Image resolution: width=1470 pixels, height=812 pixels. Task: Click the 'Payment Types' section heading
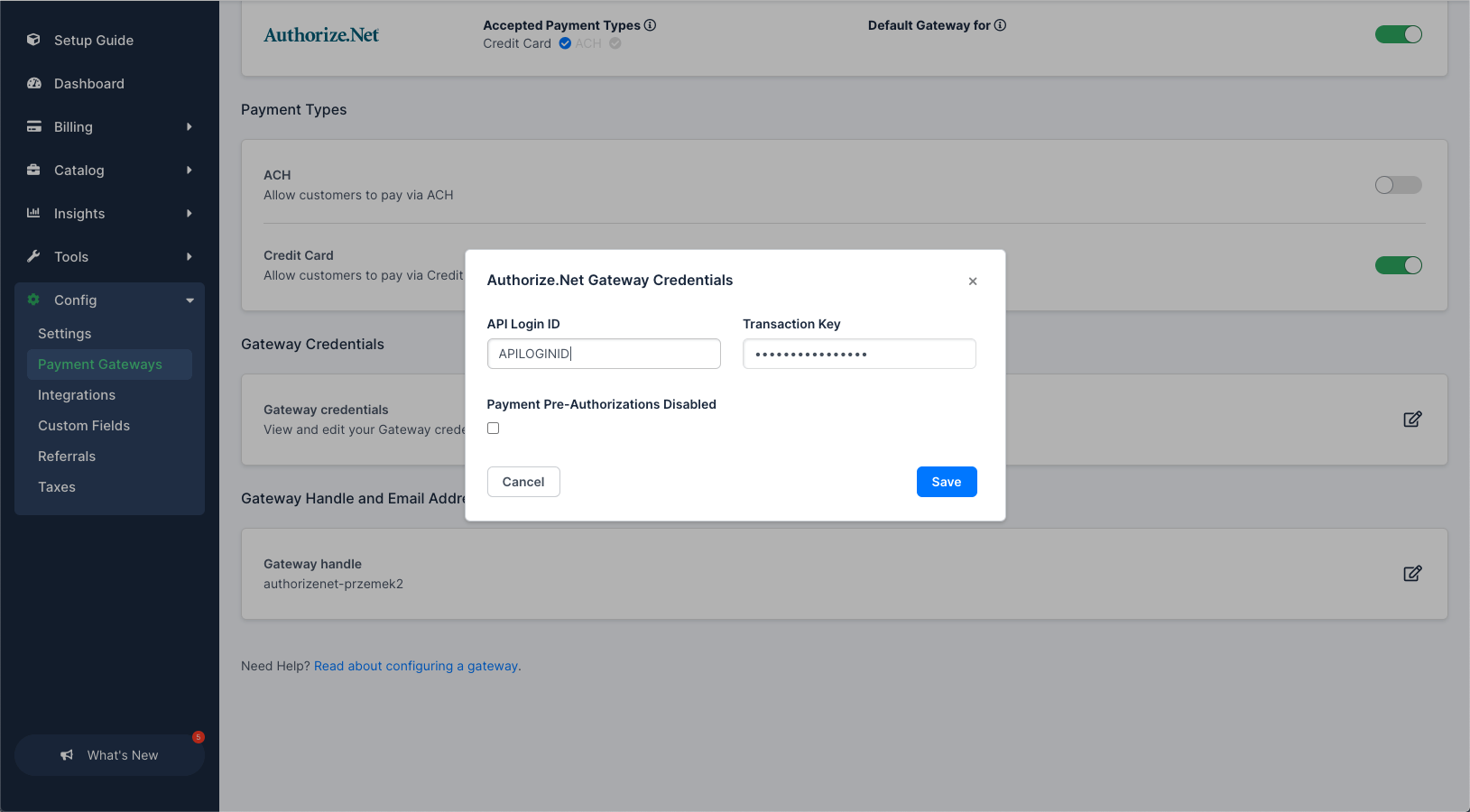click(x=293, y=109)
